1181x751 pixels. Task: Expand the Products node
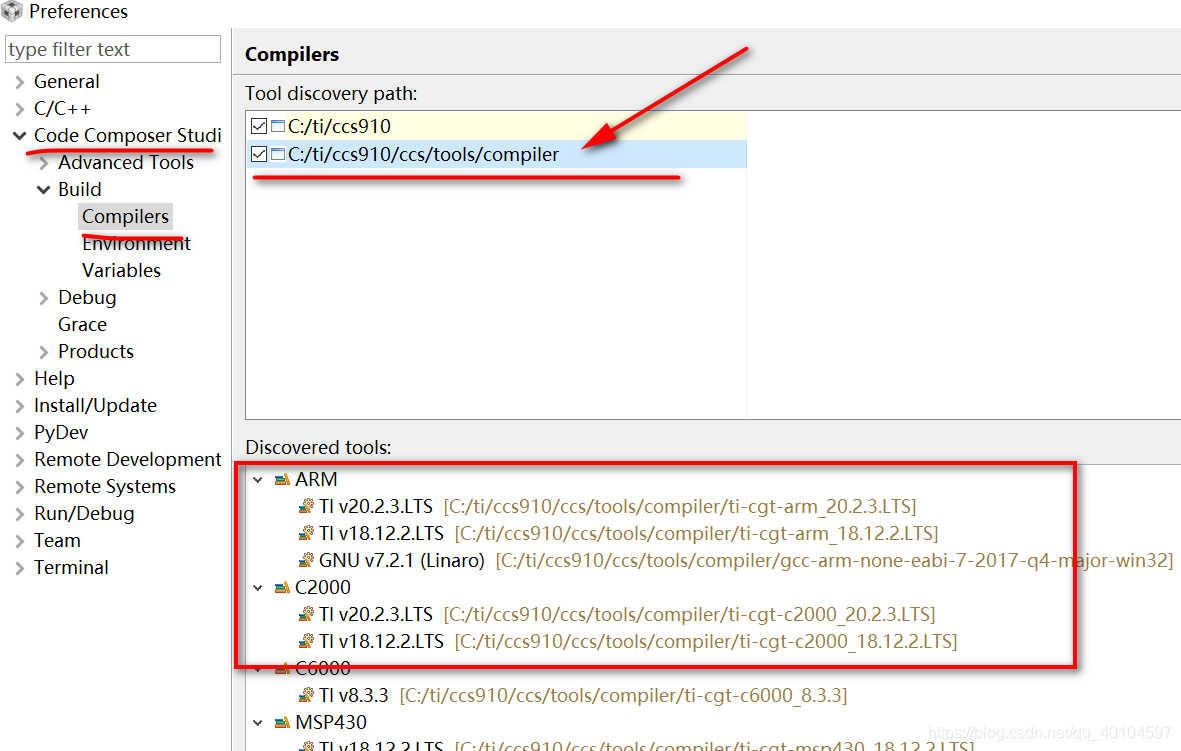pyautogui.click(x=44, y=352)
